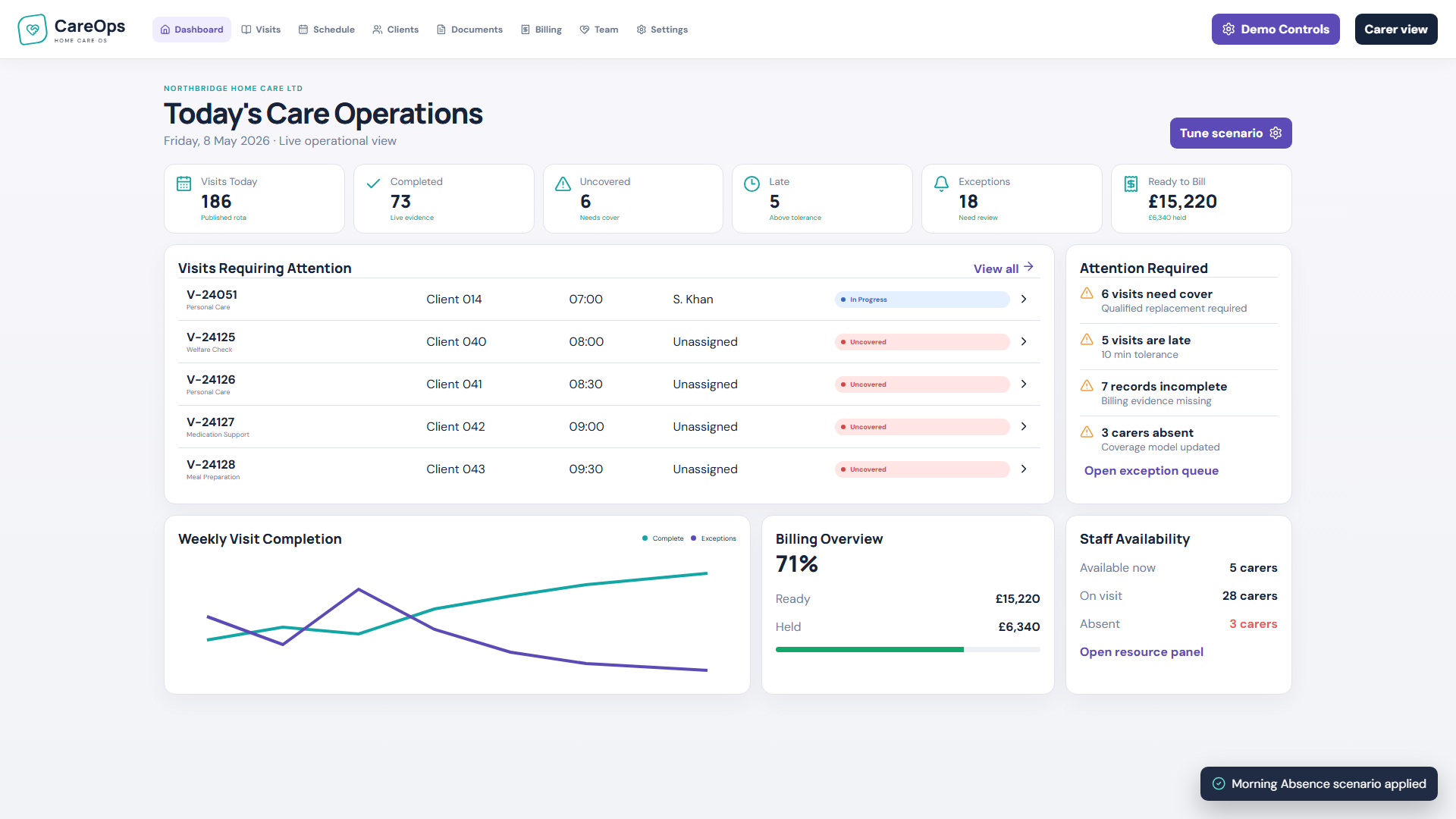
Task: Click warning icon beside 7 records incomplete
Action: coord(1087,386)
